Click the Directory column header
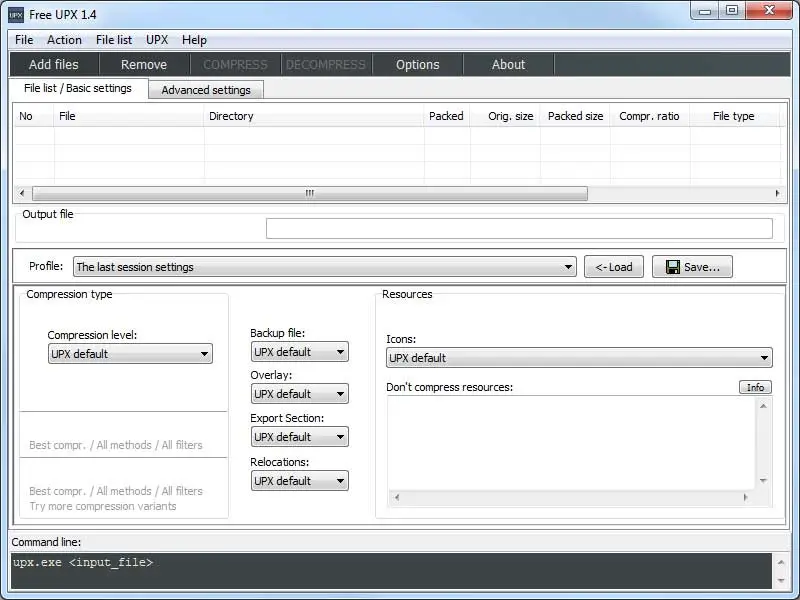The height and width of the screenshot is (600, 800). 314,116
